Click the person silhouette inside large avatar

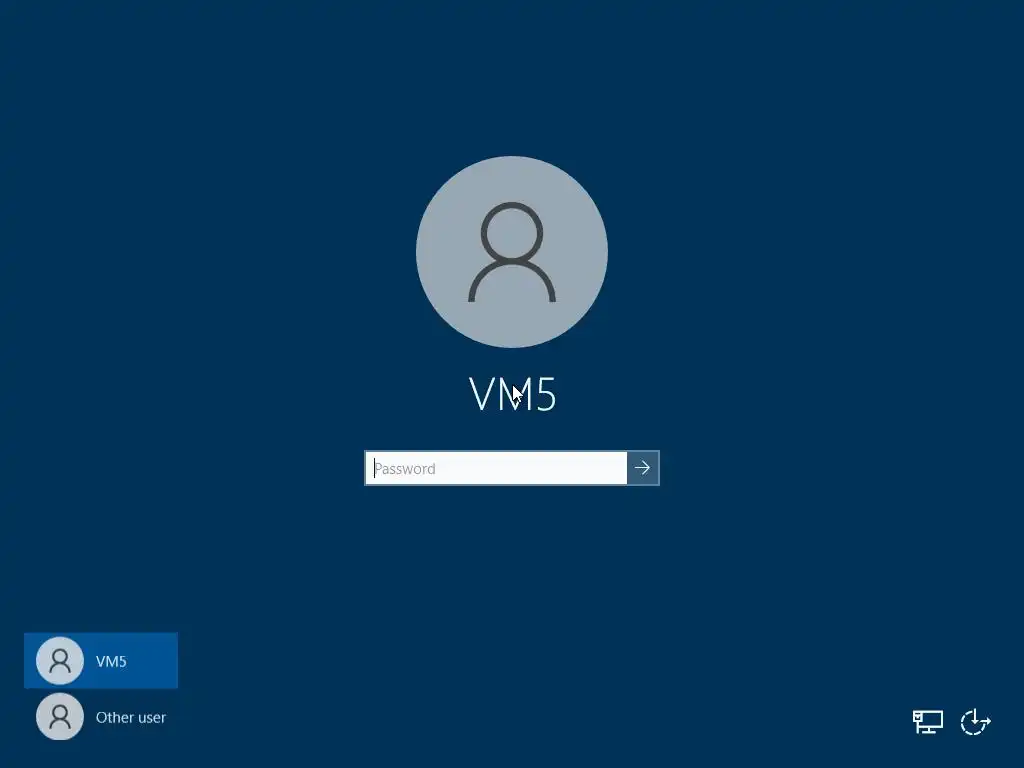click(512, 252)
